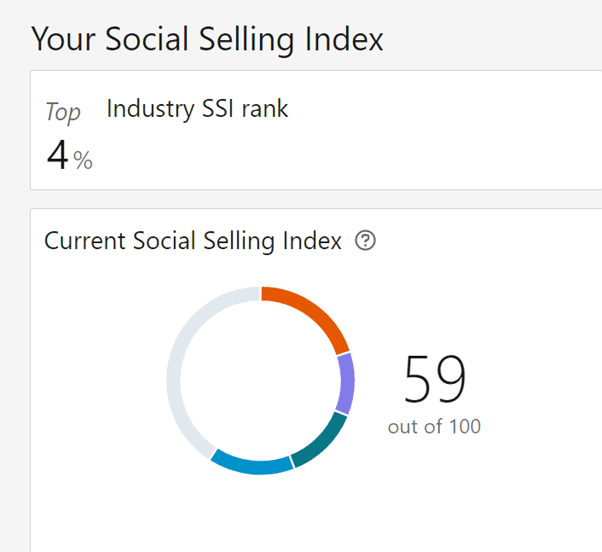The image size is (602, 552).
Task: Click the "Your Social Selling Index" page heading
Action: pos(207,40)
